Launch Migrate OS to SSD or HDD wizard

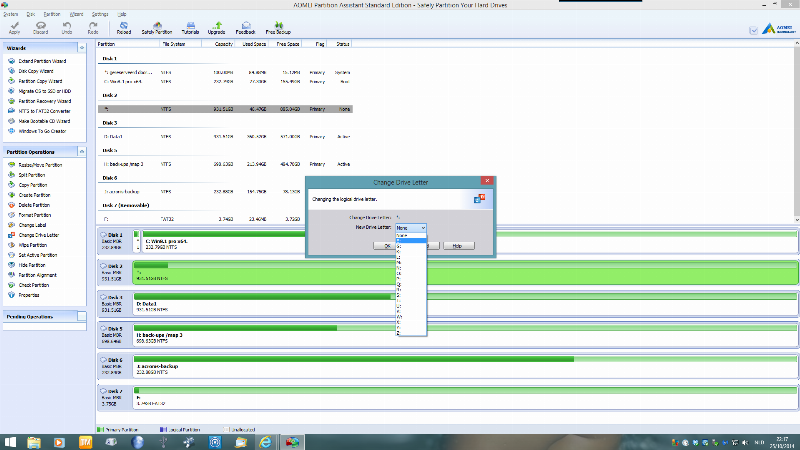pyautogui.click(x=40, y=91)
